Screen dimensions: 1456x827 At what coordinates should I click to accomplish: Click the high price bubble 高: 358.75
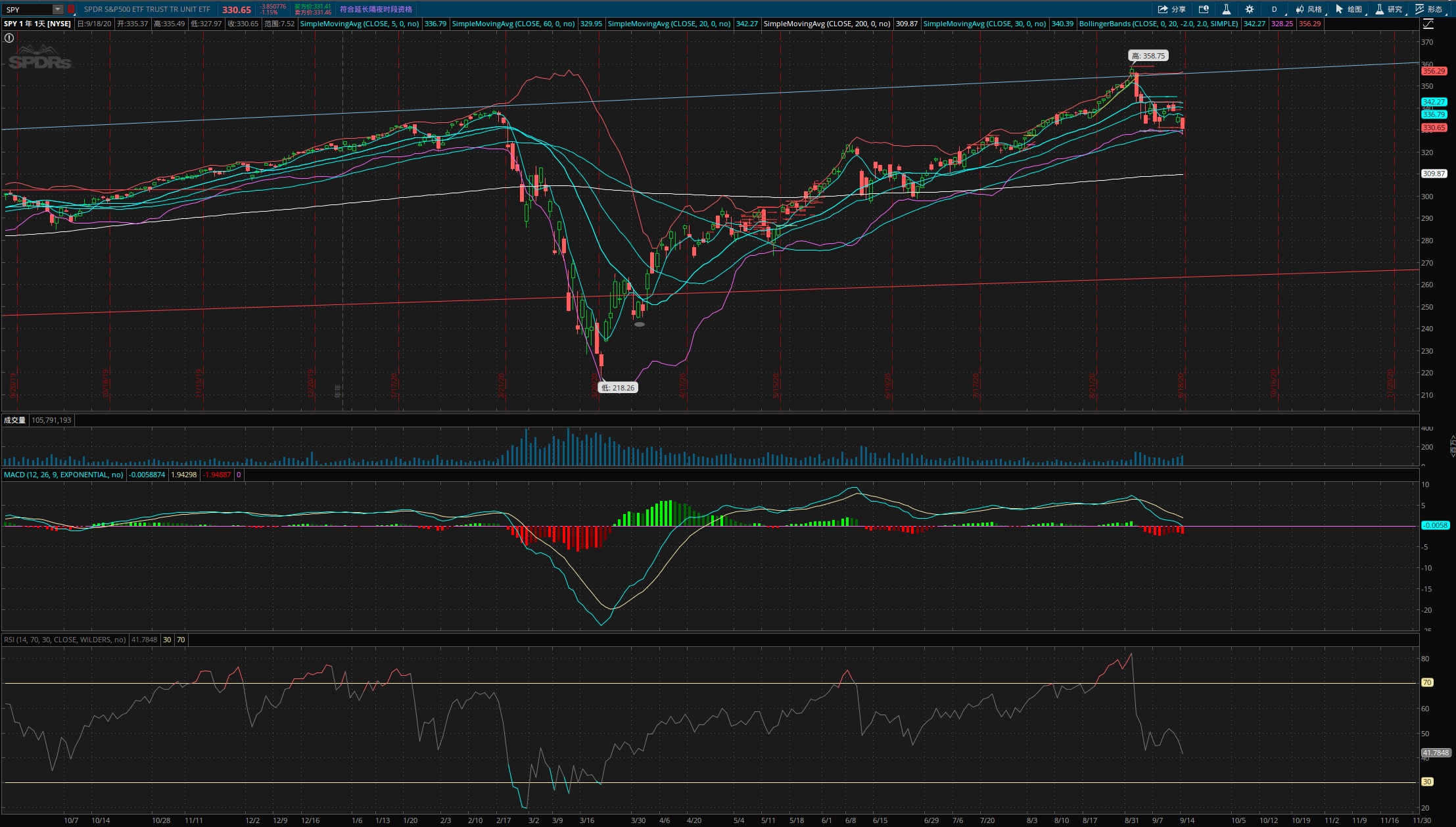pos(1148,56)
